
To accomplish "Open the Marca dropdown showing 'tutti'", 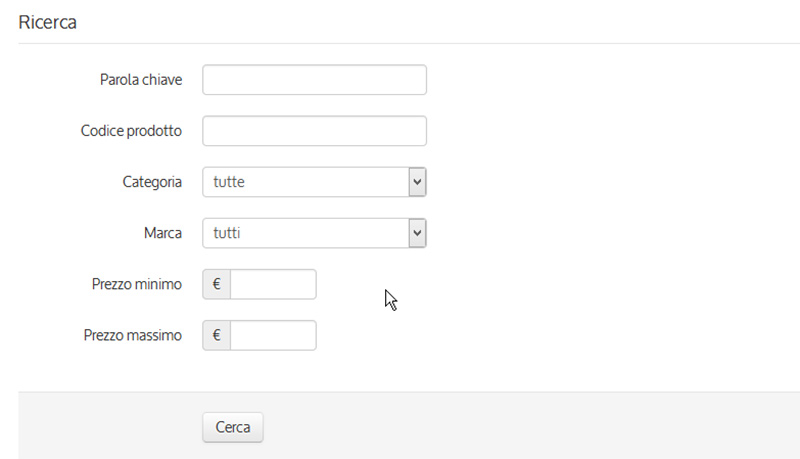I will coord(314,233).
